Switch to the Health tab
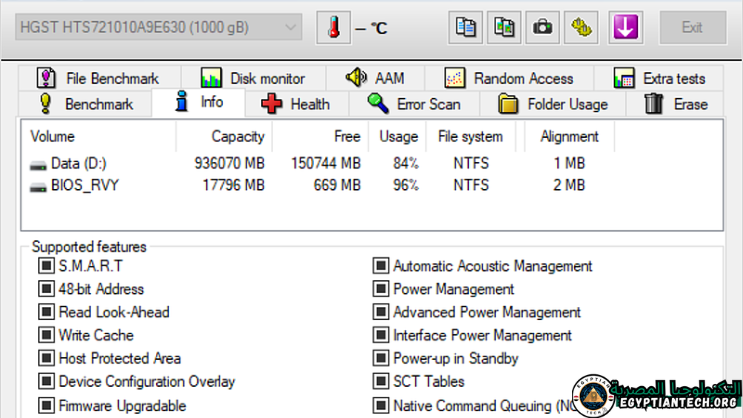The height and width of the screenshot is (418, 743). click(x=297, y=104)
